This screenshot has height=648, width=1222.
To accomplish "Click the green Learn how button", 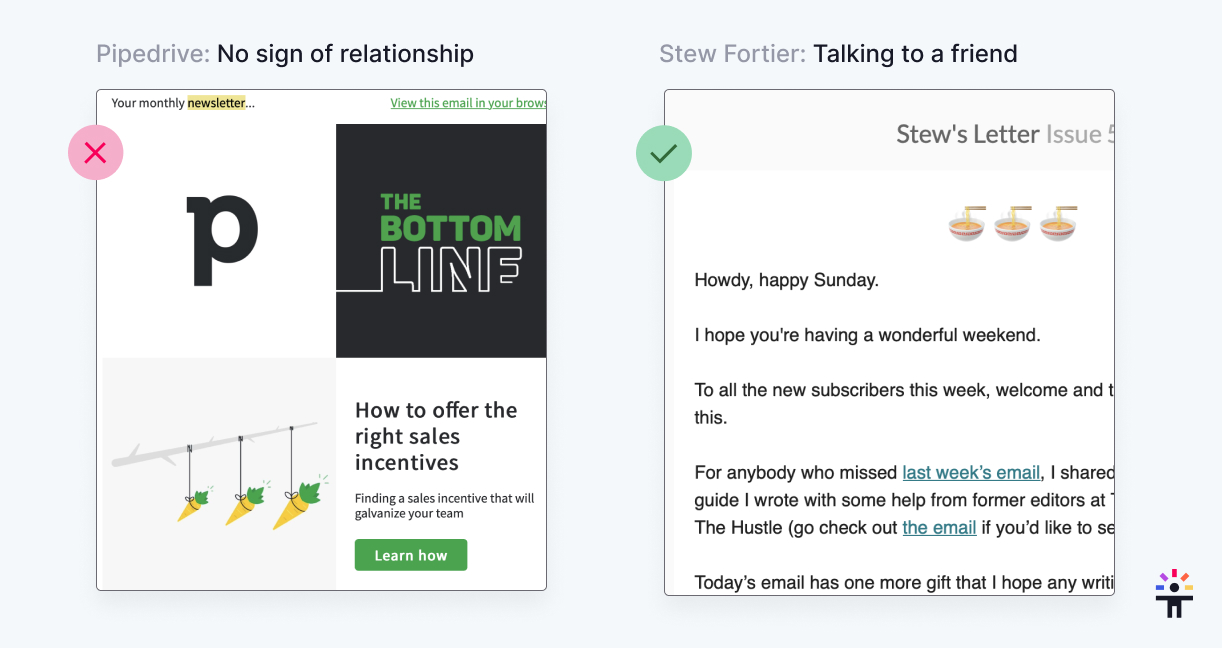I will [x=411, y=555].
